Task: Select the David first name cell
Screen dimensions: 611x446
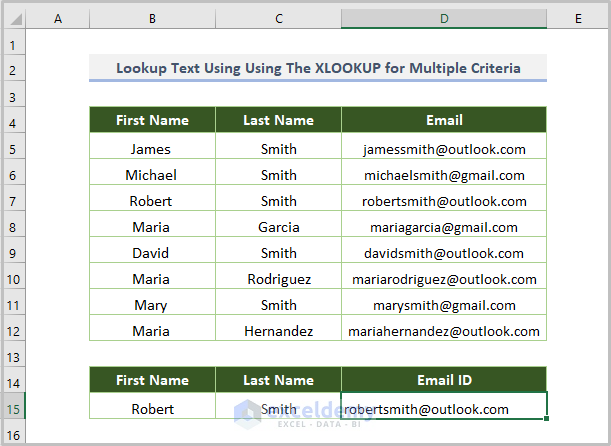Action: click(x=152, y=253)
